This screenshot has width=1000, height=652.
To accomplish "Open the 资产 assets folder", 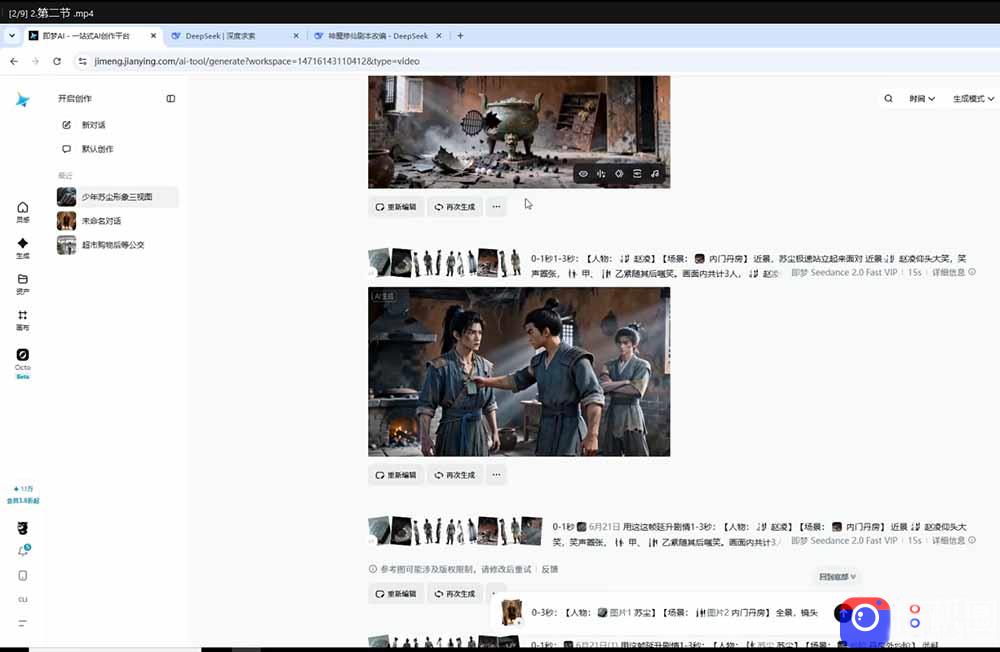I will point(22,284).
